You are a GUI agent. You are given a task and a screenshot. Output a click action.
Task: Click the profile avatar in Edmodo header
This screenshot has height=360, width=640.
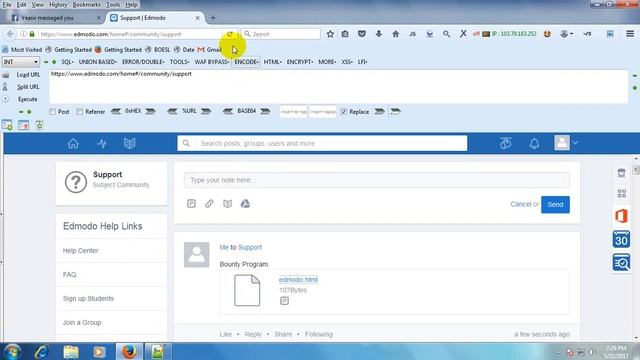562,143
